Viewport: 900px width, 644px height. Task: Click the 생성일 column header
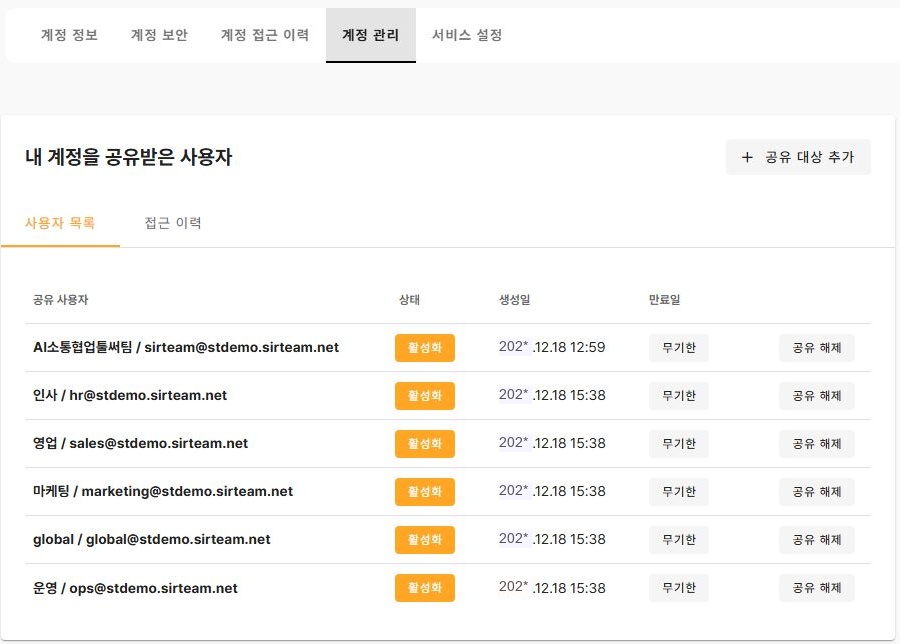[x=514, y=300]
